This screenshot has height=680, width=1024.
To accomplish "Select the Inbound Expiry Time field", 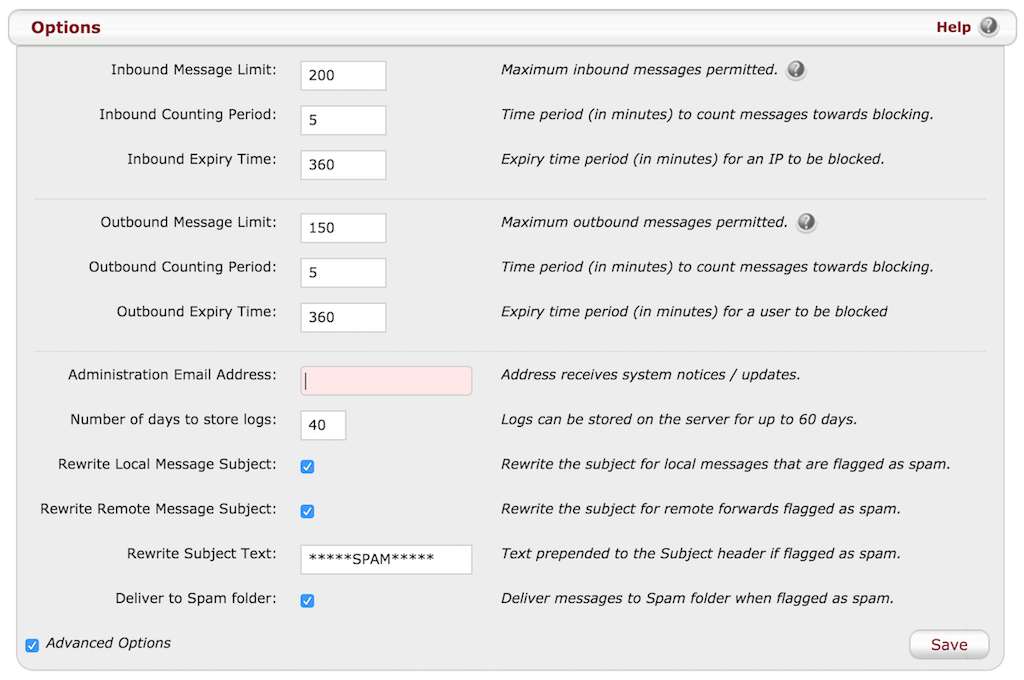I will click(x=343, y=165).
